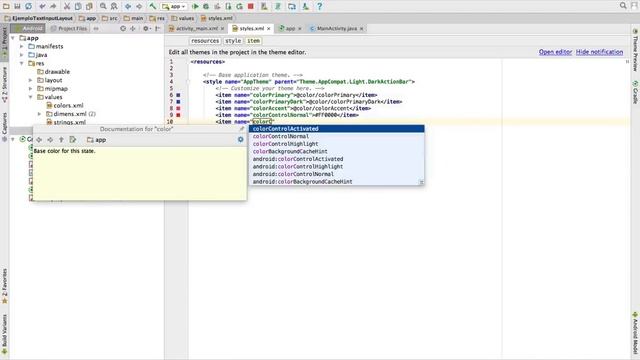Click the Undo arrow icon

(x=42, y=6)
